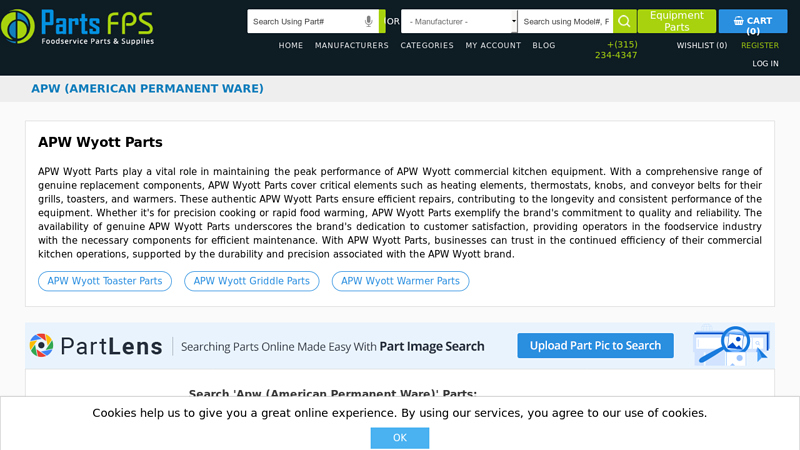800x450 pixels.
Task: Accept cookies with the OK button
Action: 400,438
